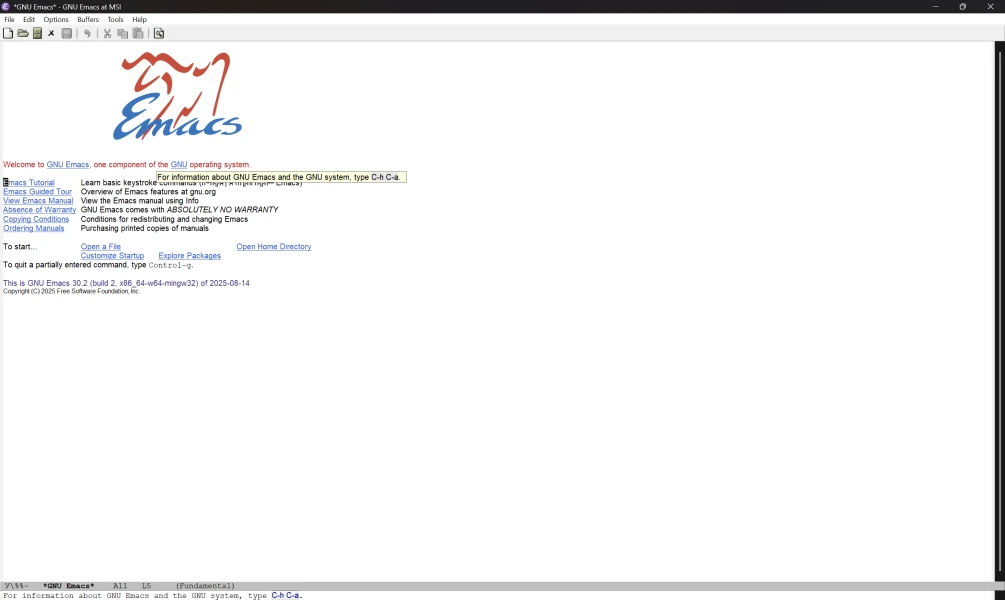Follow the Open Home Directory link
This screenshot has width=1005, height=600.
click(273, 247)
